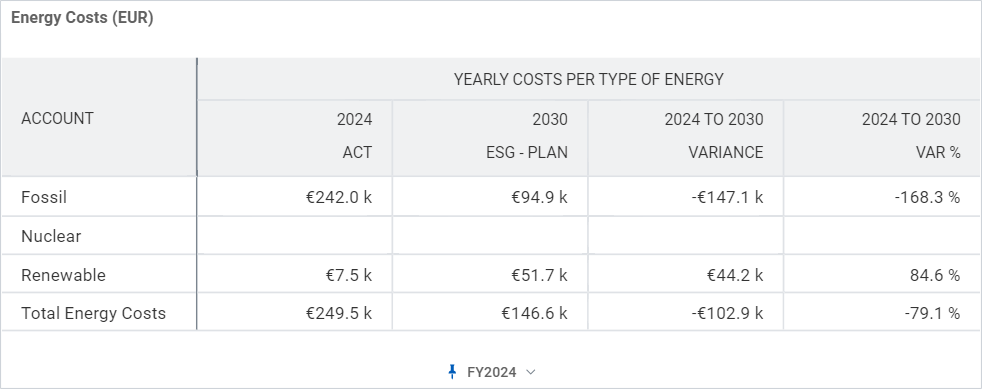This screenshot has height=390, width=983.
Task: Open the FY2024 dropdown chevron
Action: (x=530, y=372)
